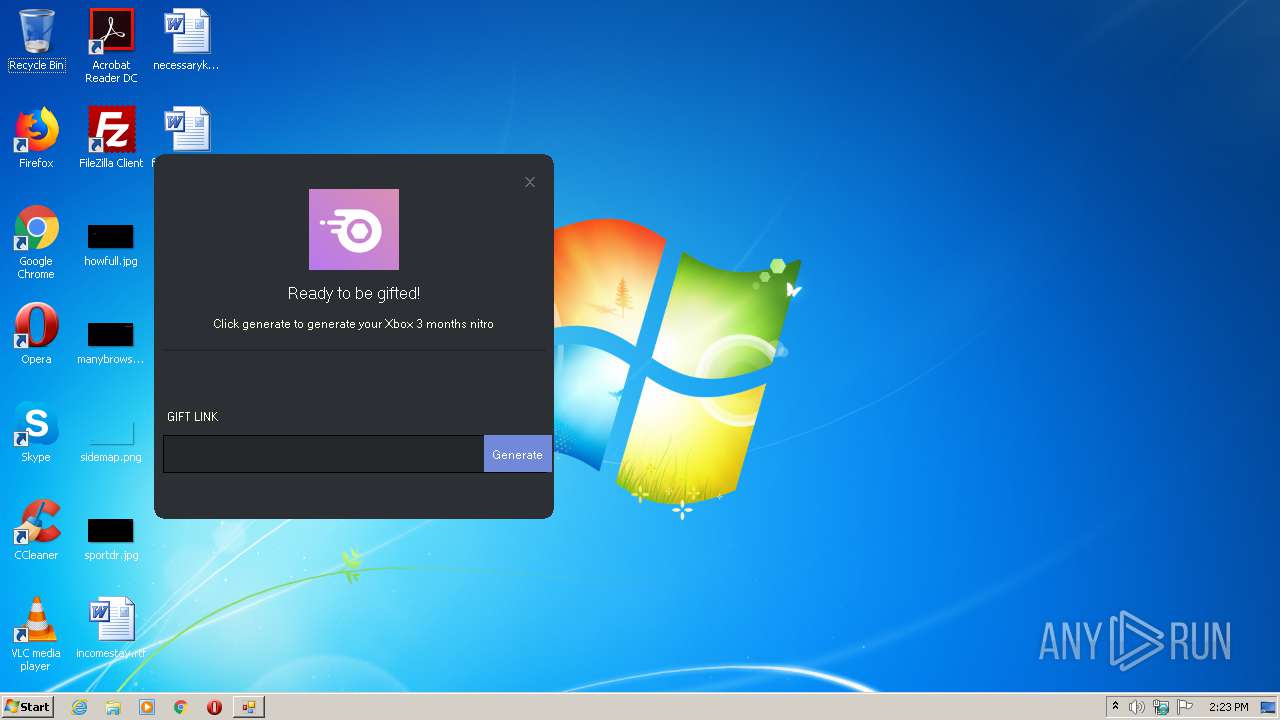Click the GIFT LINK label

pyautogui.click(x=192, y=417)
